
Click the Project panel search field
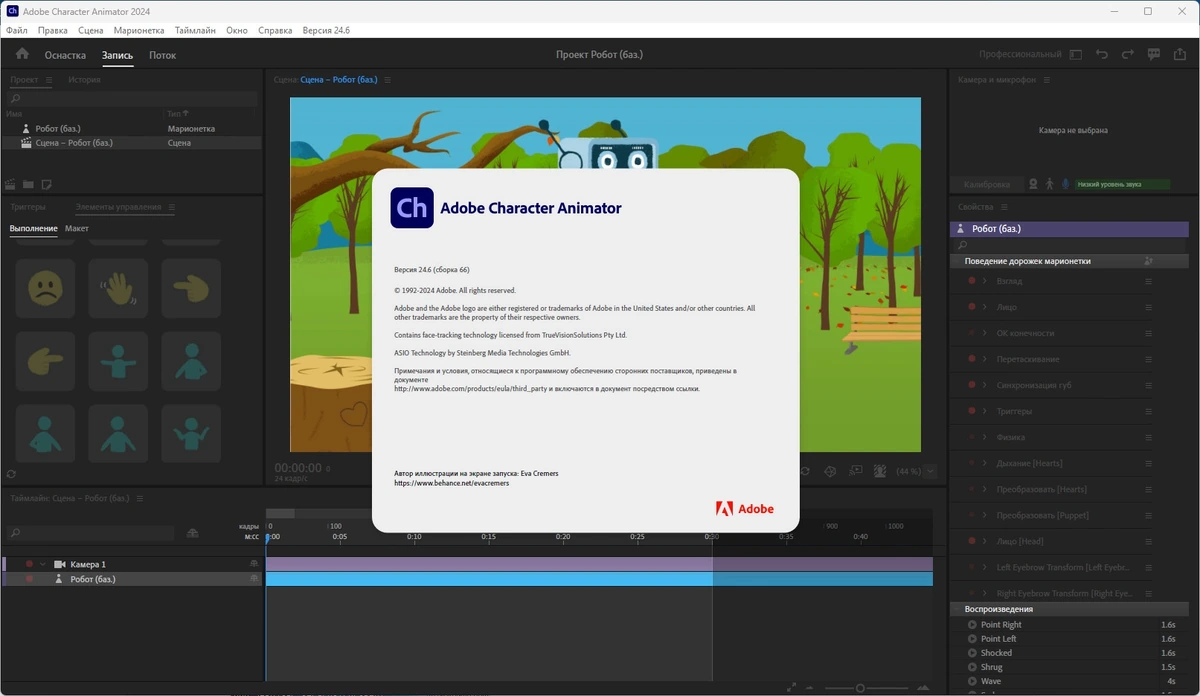pyautogui.click(x=132, y=99)
